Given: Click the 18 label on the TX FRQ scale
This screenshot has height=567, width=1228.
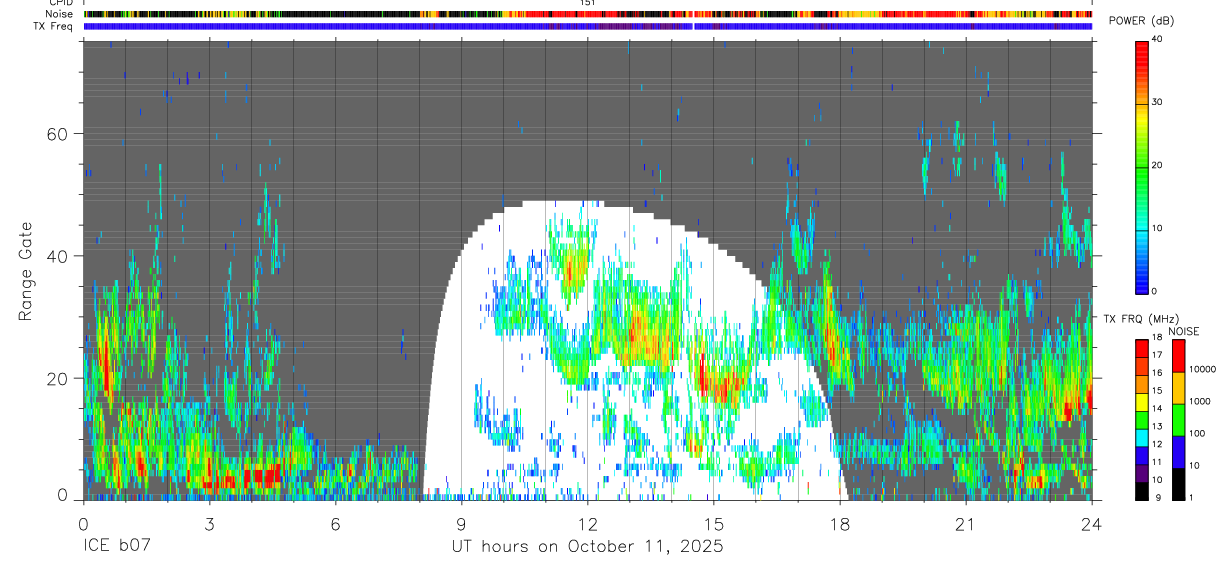Looking at the screenshot, I should [x=1156, y=337].
